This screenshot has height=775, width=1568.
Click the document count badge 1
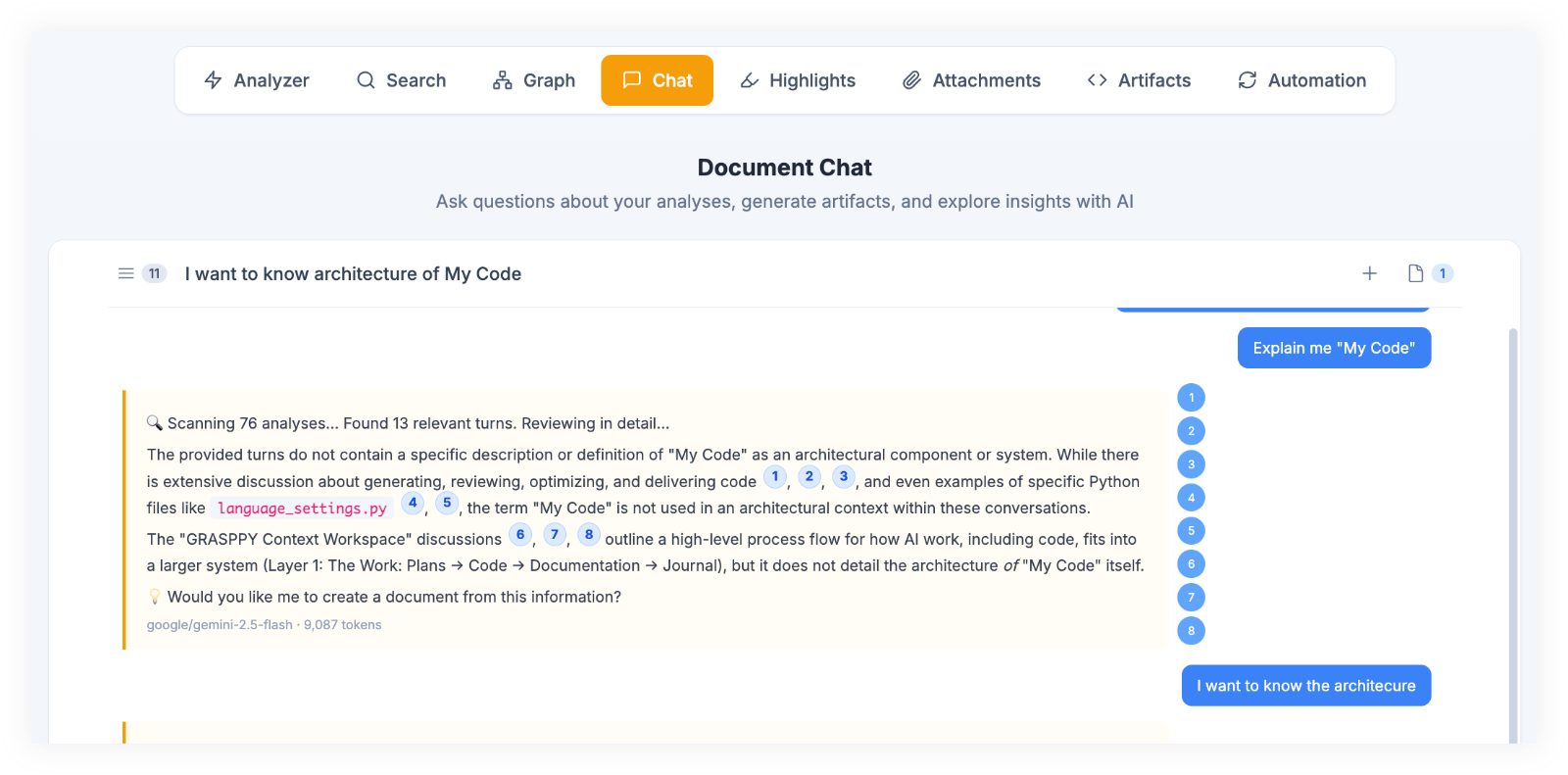[1443, 273]
